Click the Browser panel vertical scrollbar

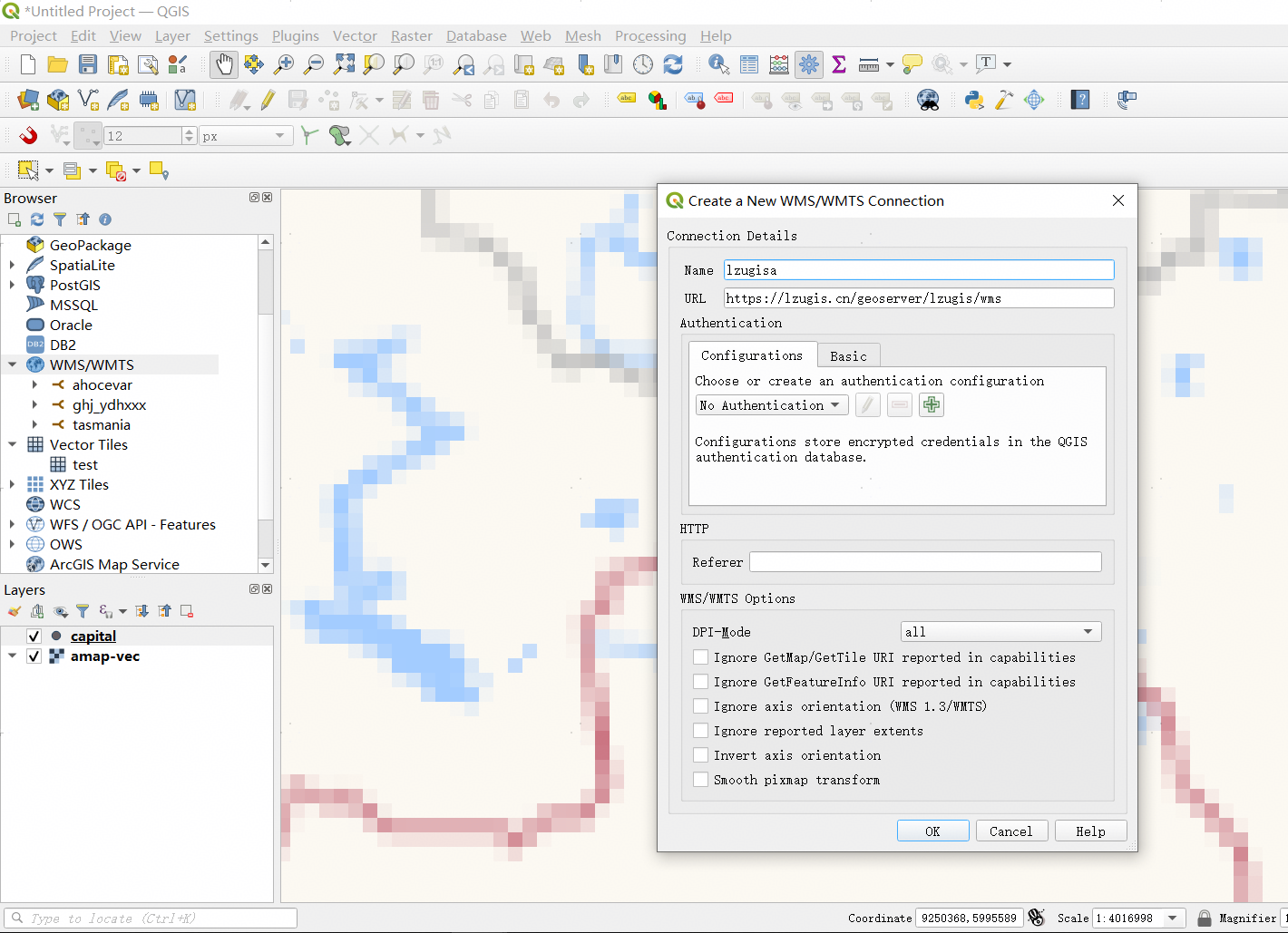coord(266,281)
